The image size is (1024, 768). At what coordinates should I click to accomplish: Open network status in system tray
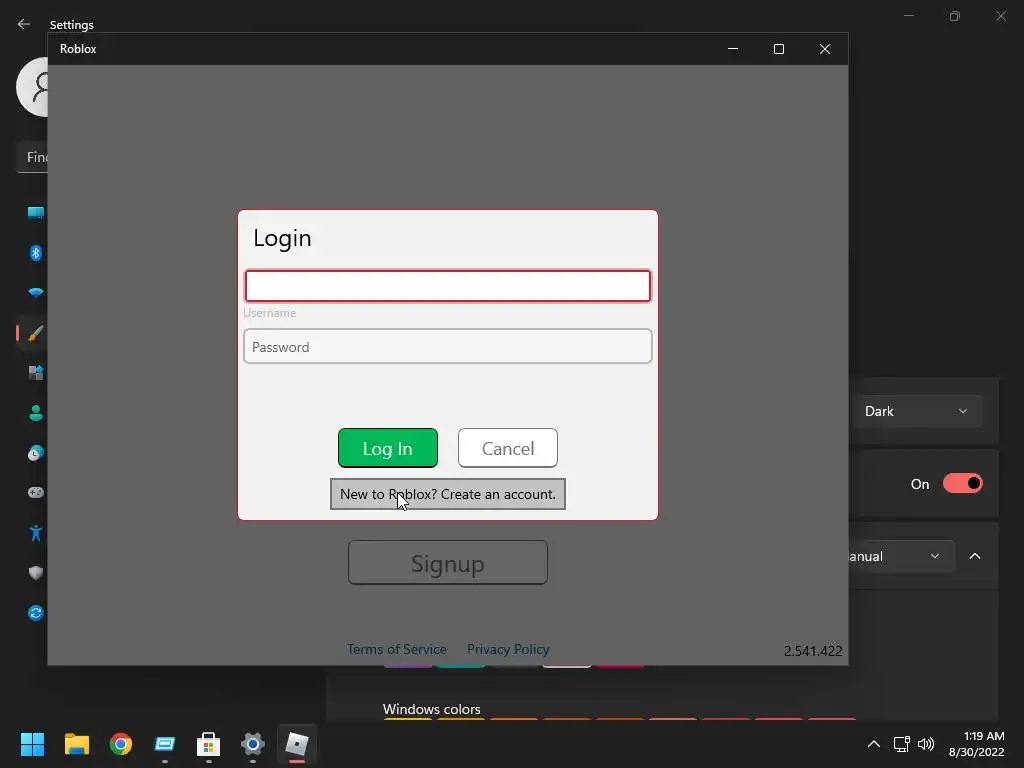coord(901,744)
